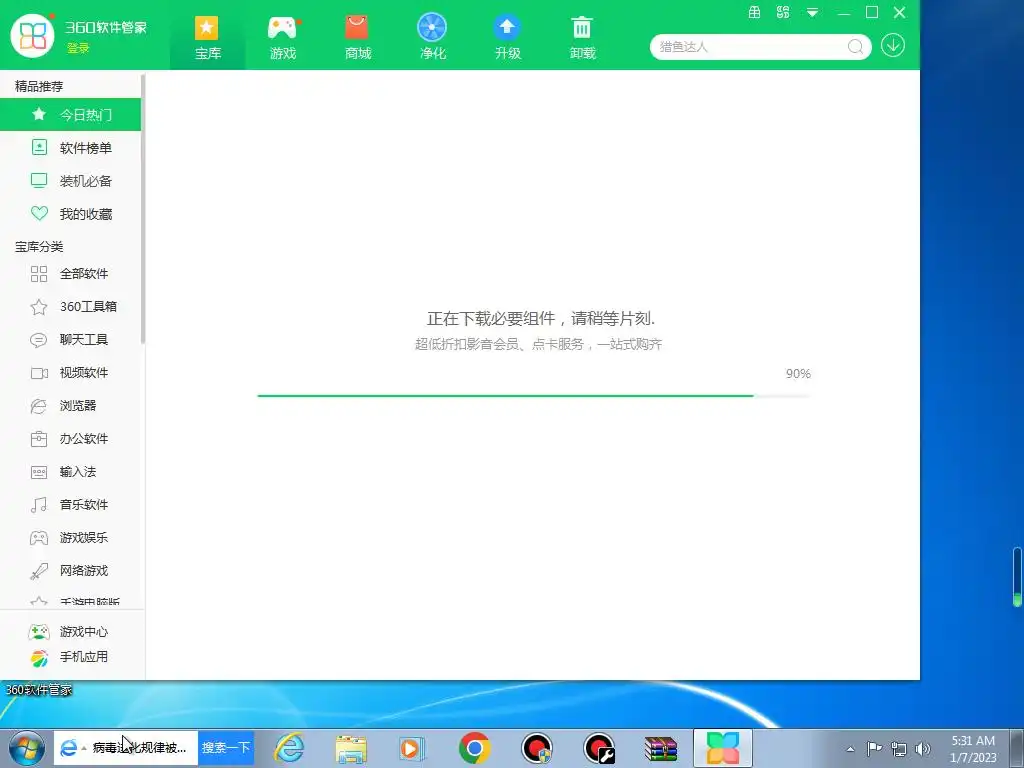
Task: Open the 升级 tab
Action: (x=507, y=37)
